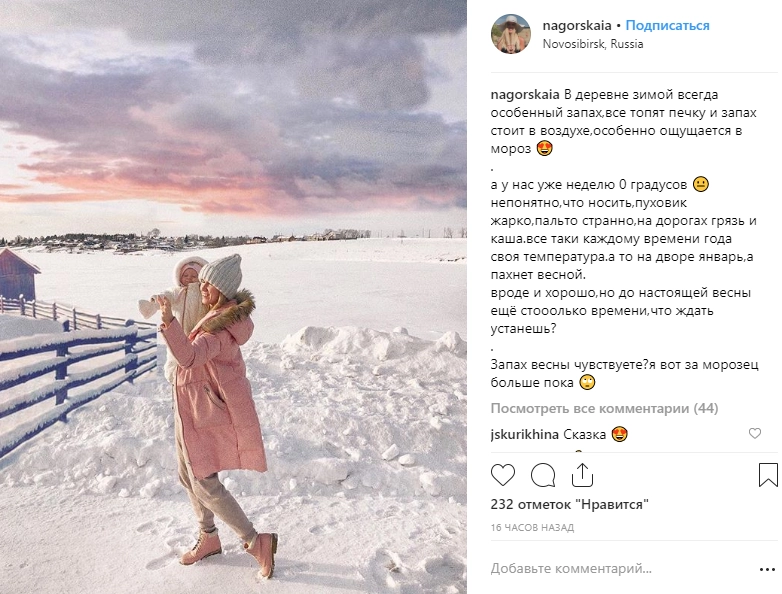782x594 pixels.
Task: Like the post with heart icon
Action: (x=503, y=475)
